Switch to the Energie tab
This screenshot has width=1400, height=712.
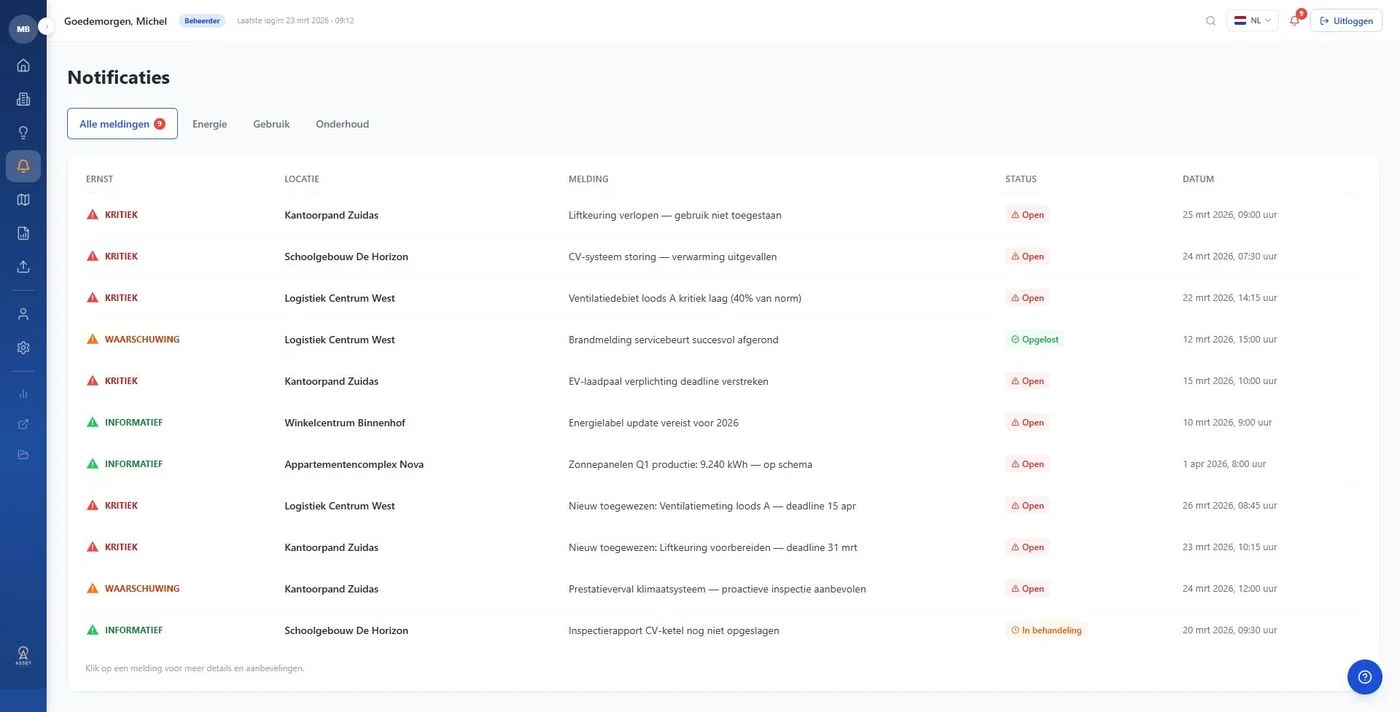210,124
